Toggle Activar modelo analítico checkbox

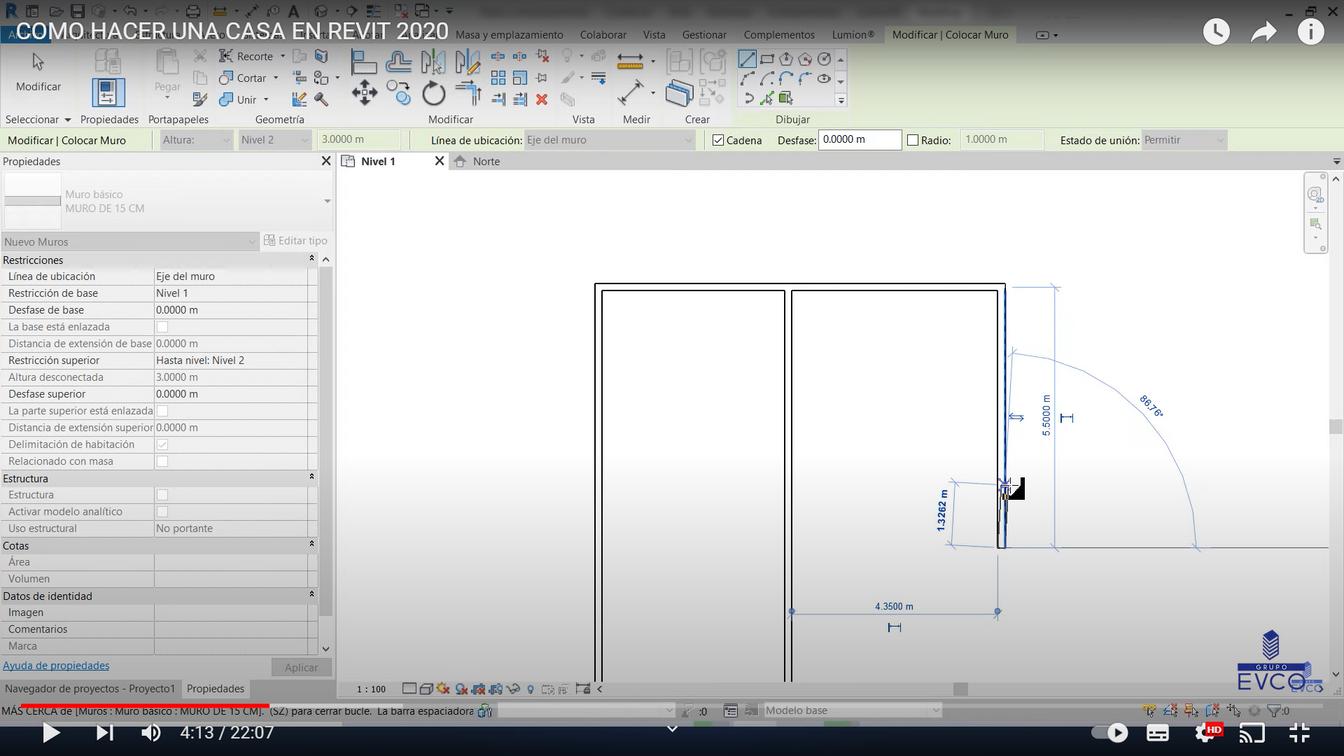pos(162,512)
